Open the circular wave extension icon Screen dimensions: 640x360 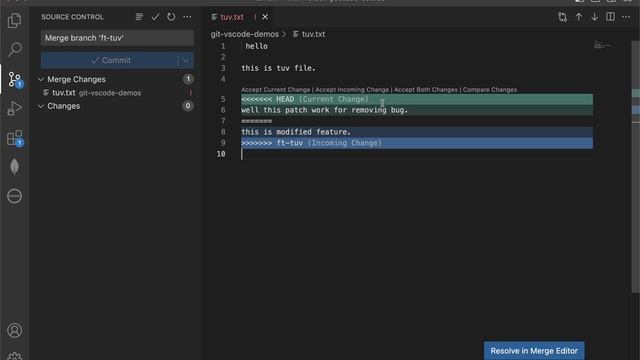point(14,196)
